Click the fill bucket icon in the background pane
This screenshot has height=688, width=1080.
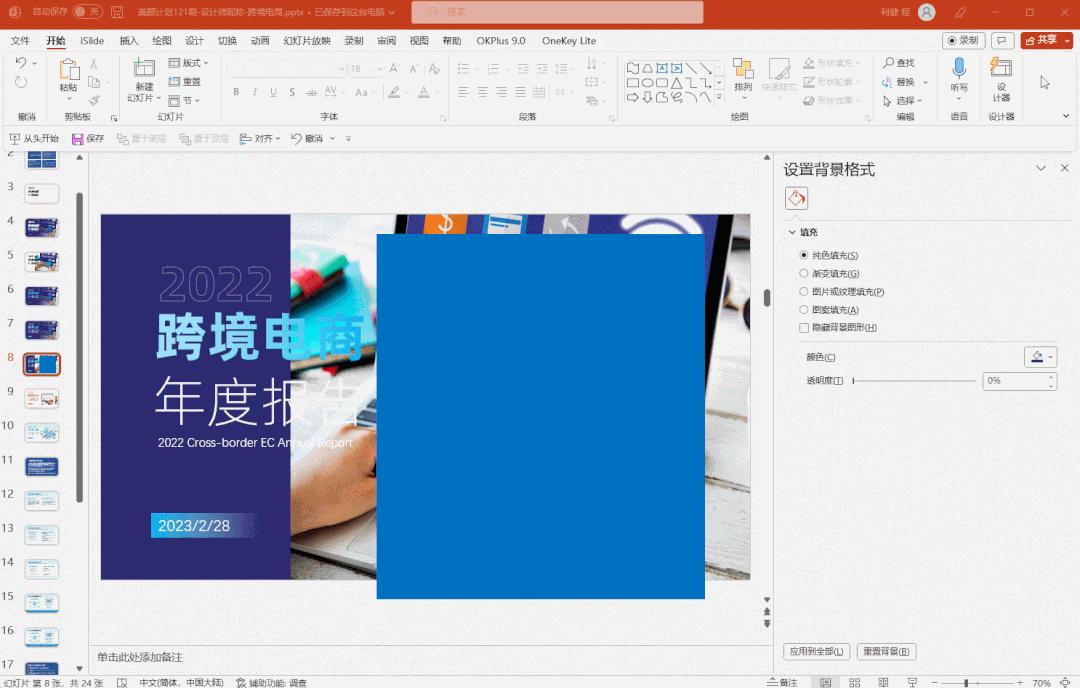796,198
